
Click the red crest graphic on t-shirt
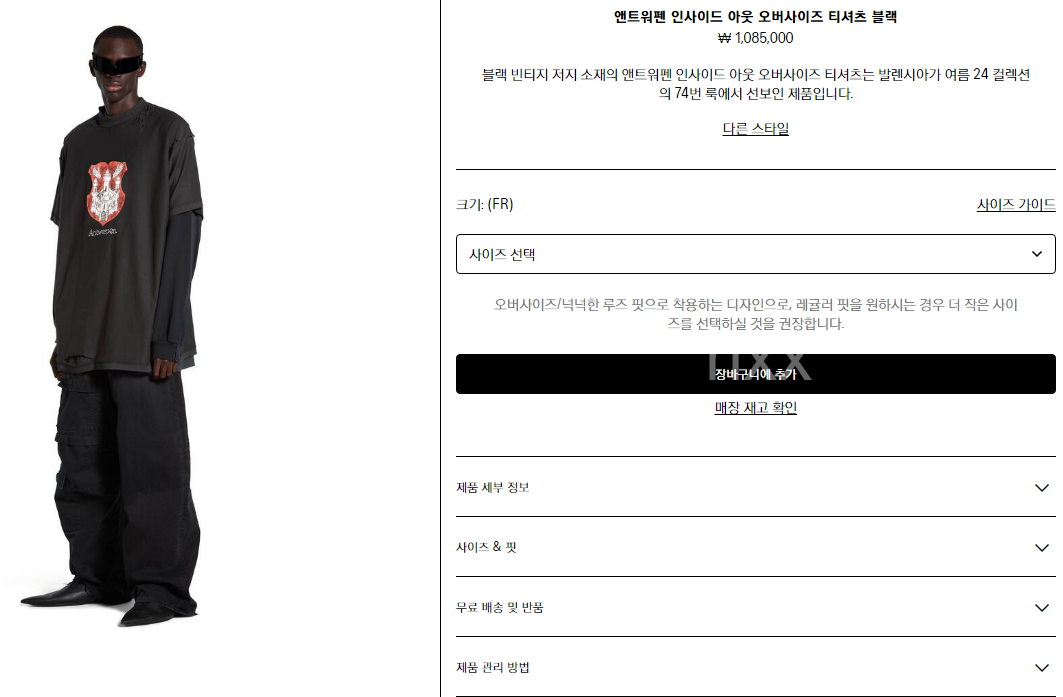coord(106,193)
